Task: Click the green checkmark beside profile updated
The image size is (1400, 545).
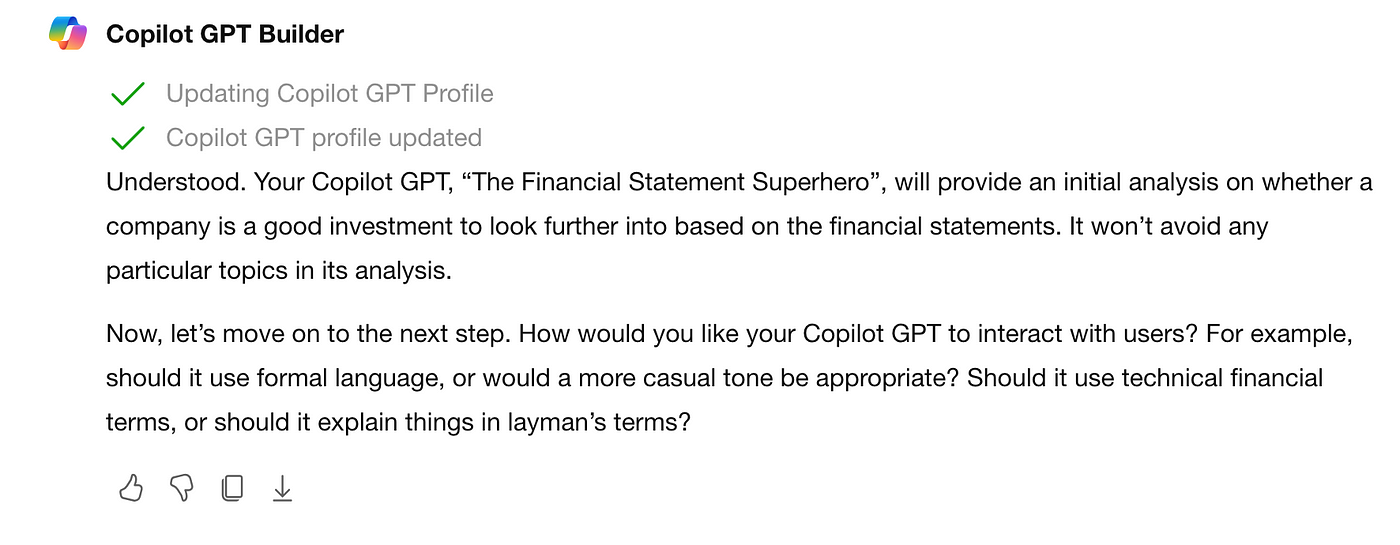Action: [x=128, y=139]
